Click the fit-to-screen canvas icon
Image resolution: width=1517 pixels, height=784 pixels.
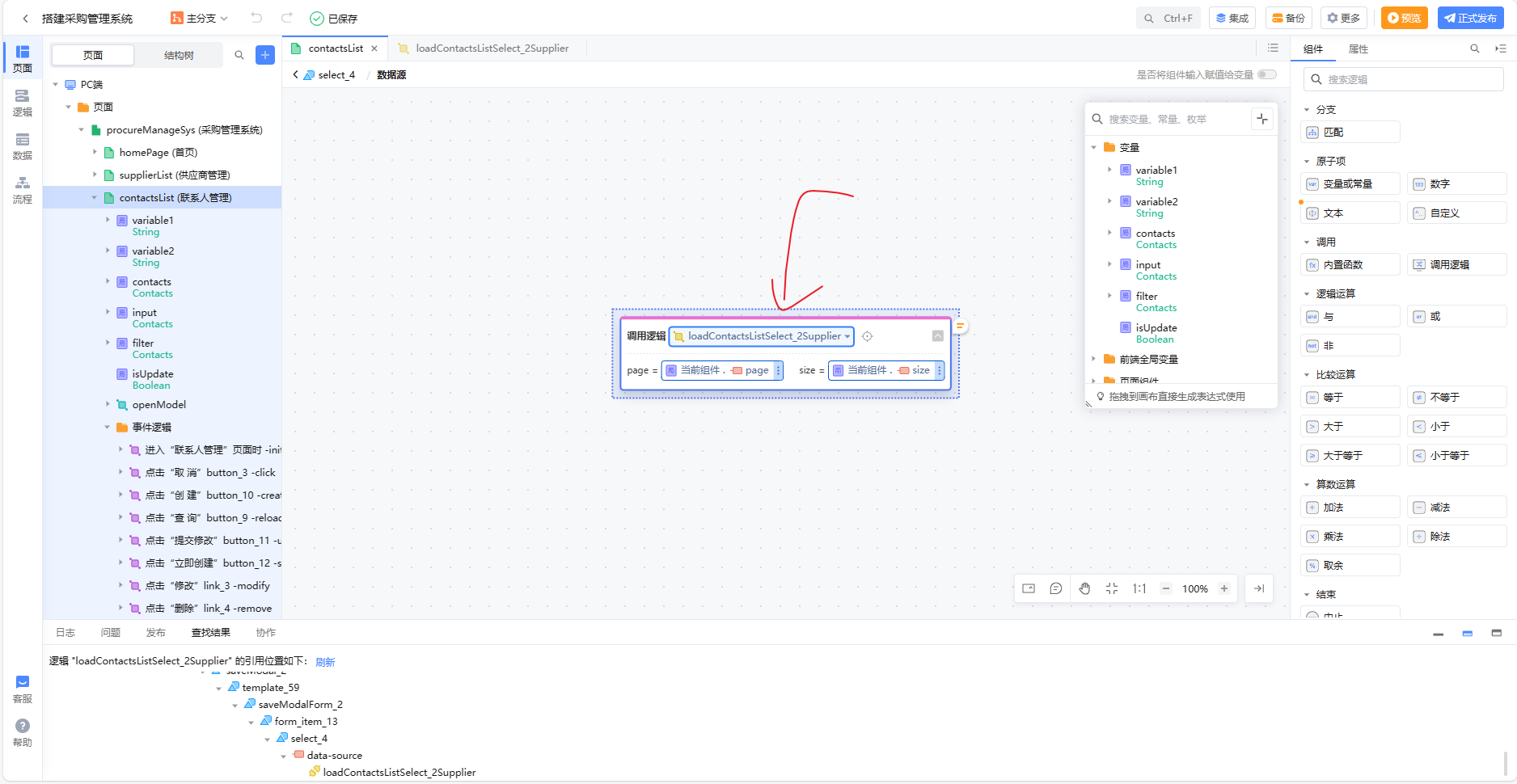(x=1112, y=588)
